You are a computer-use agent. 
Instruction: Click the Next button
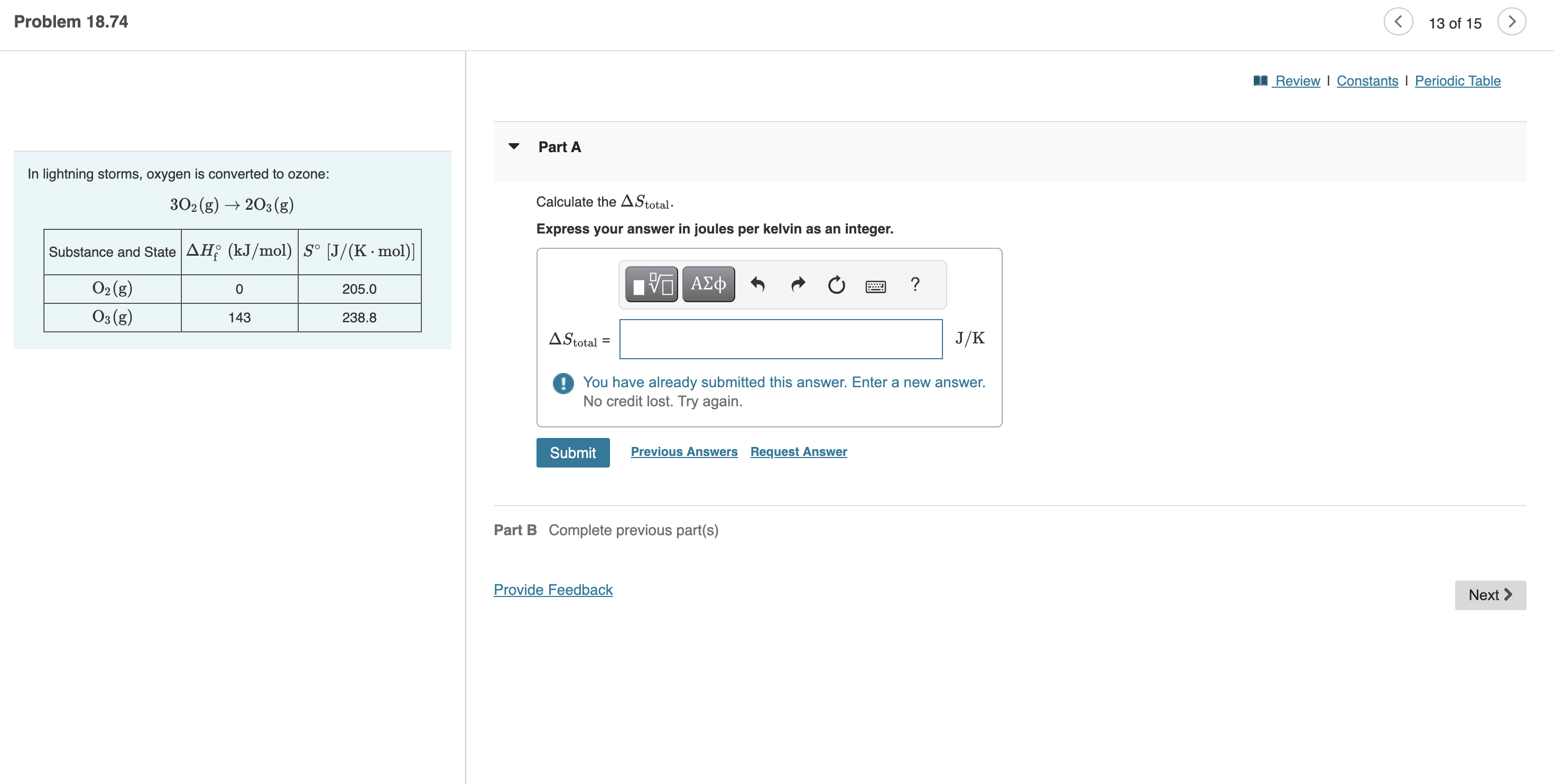pos(1490,595)
